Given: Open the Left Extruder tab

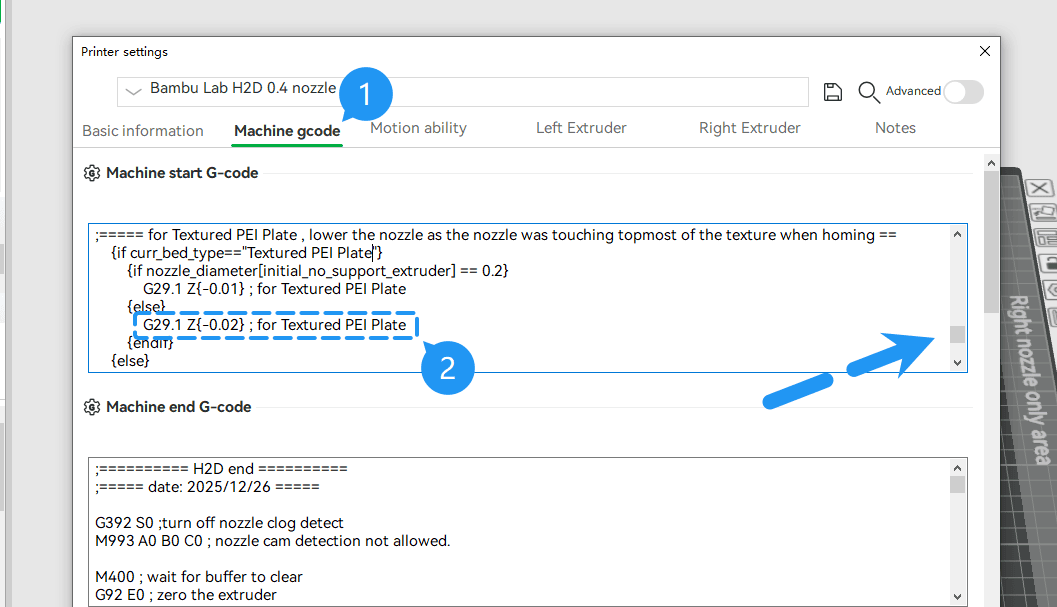Looking at the screenshot, I should point(581,128).
